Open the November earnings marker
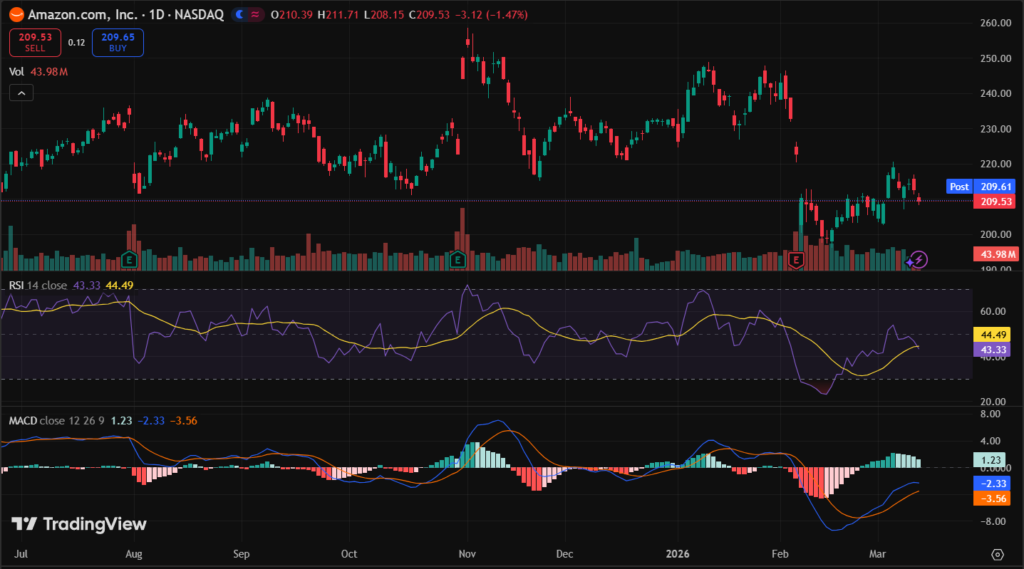1024x569 pixels. (460, 260)
